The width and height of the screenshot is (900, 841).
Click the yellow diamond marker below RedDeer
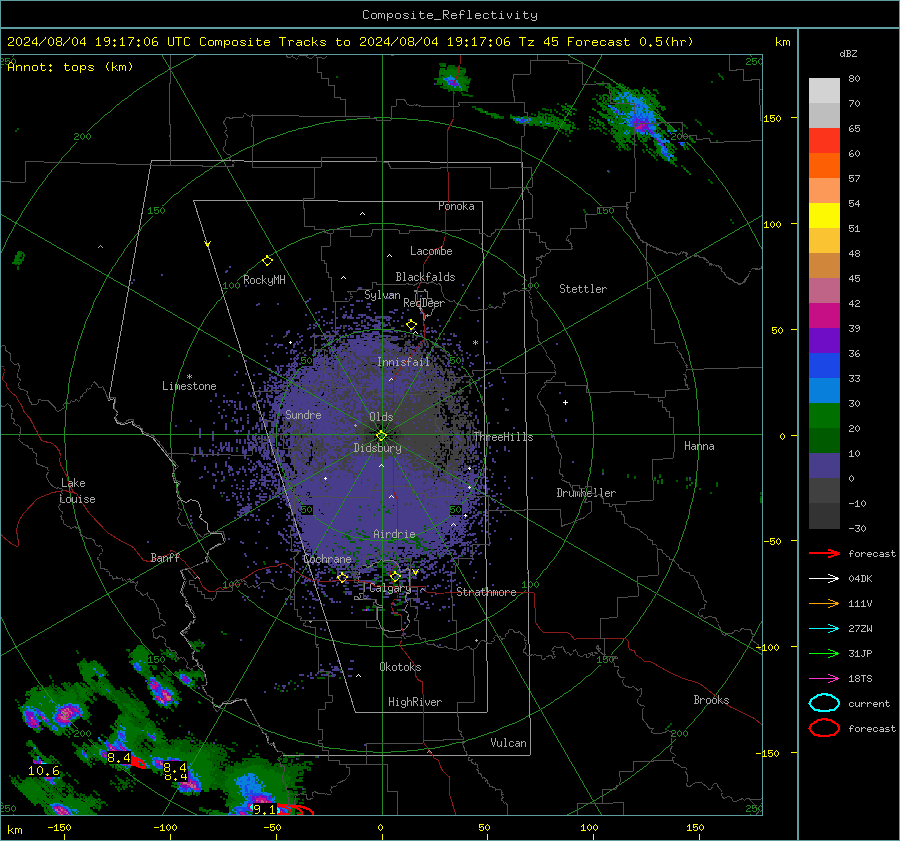(411, 325)
